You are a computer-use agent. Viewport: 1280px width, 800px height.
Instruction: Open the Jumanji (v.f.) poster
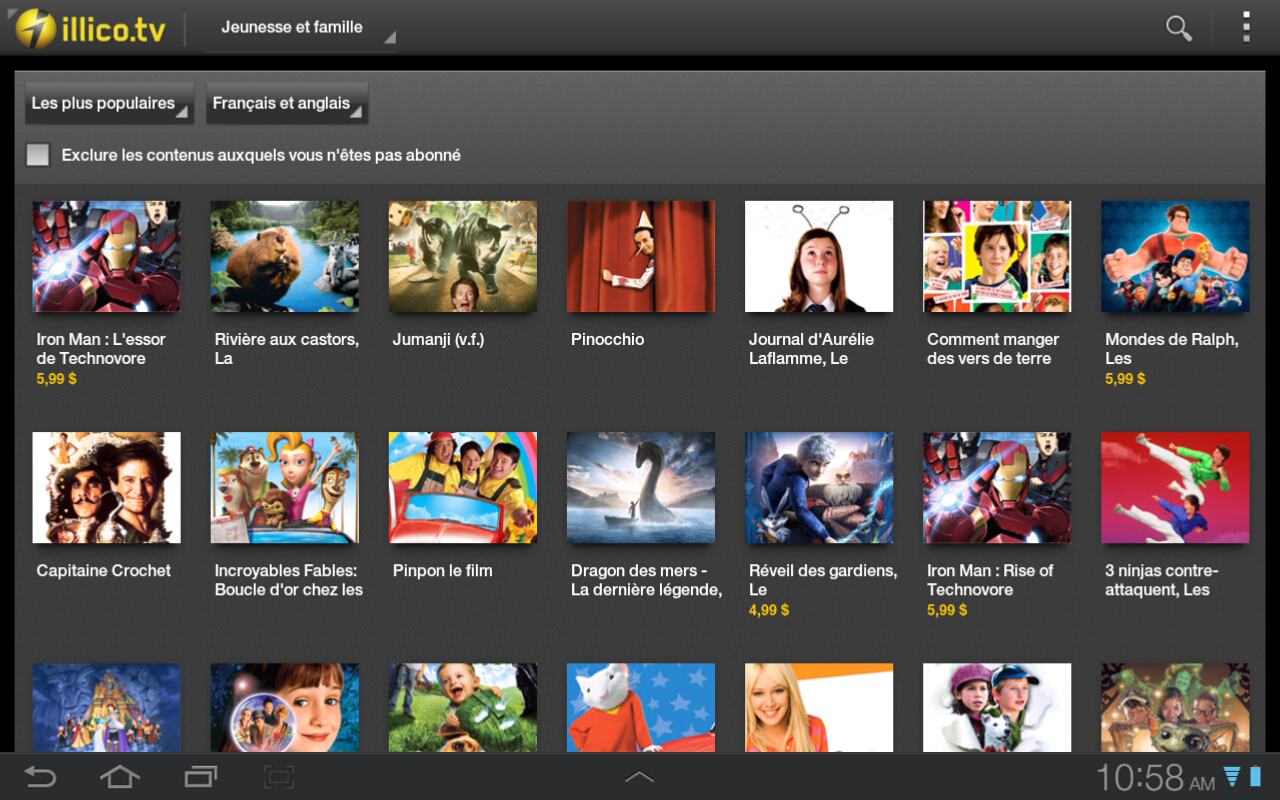[x=463, y=257]
